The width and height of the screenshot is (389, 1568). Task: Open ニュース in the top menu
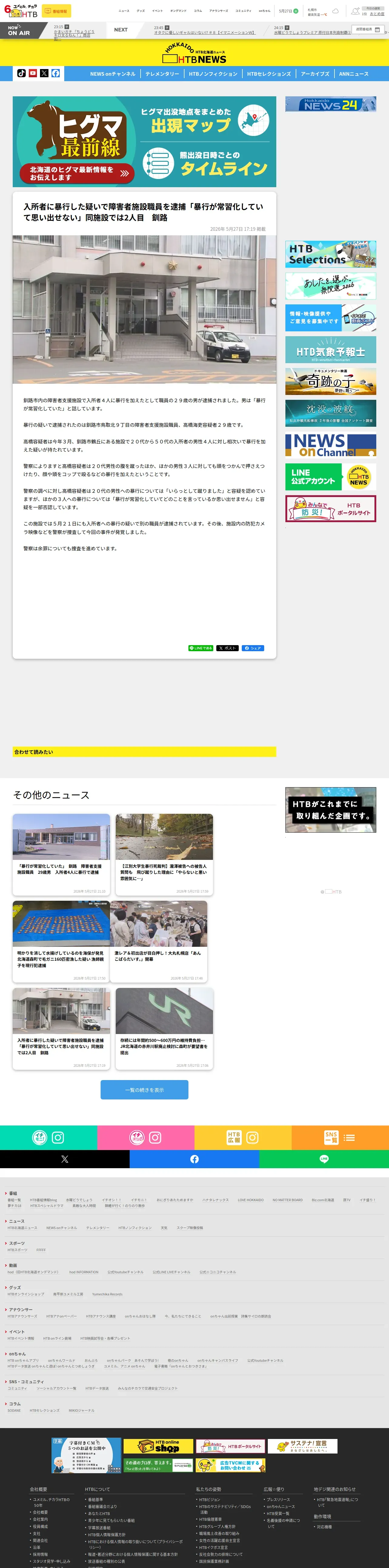124,11
